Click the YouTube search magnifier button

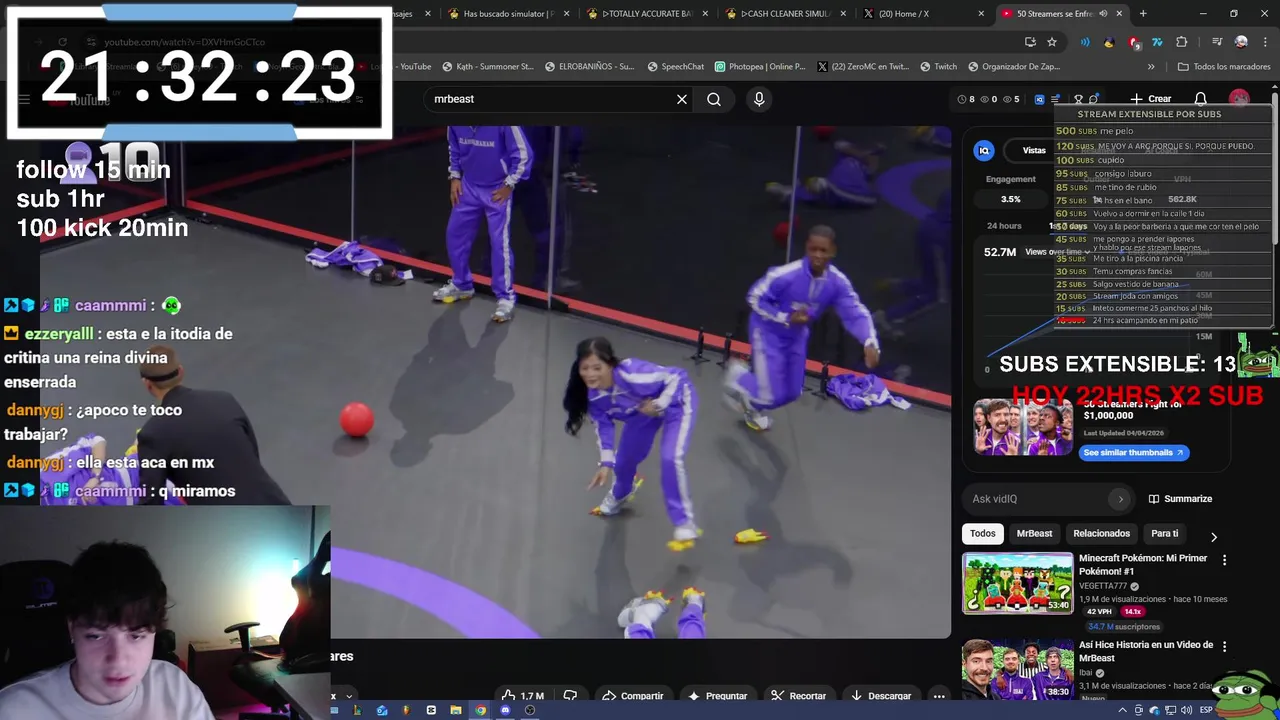tap(714, 99)
